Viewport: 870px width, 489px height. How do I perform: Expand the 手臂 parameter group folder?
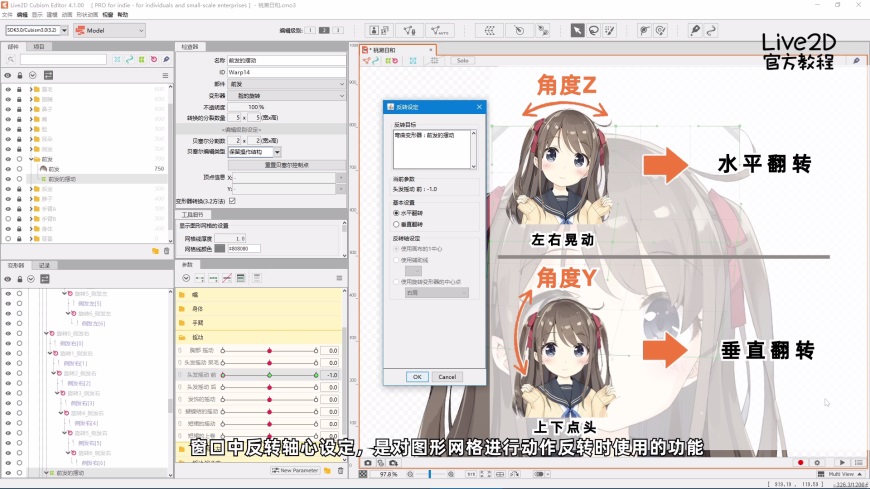[x=181, y=323]
